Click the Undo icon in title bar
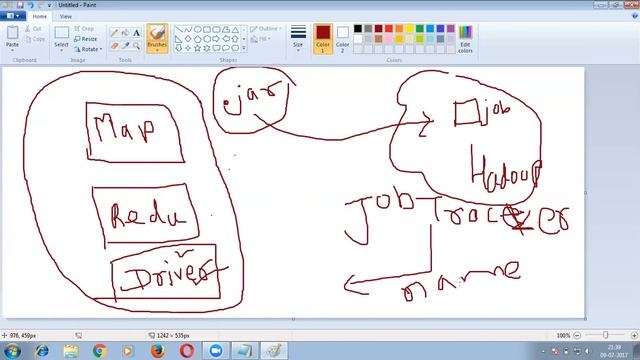 [30, 5]
